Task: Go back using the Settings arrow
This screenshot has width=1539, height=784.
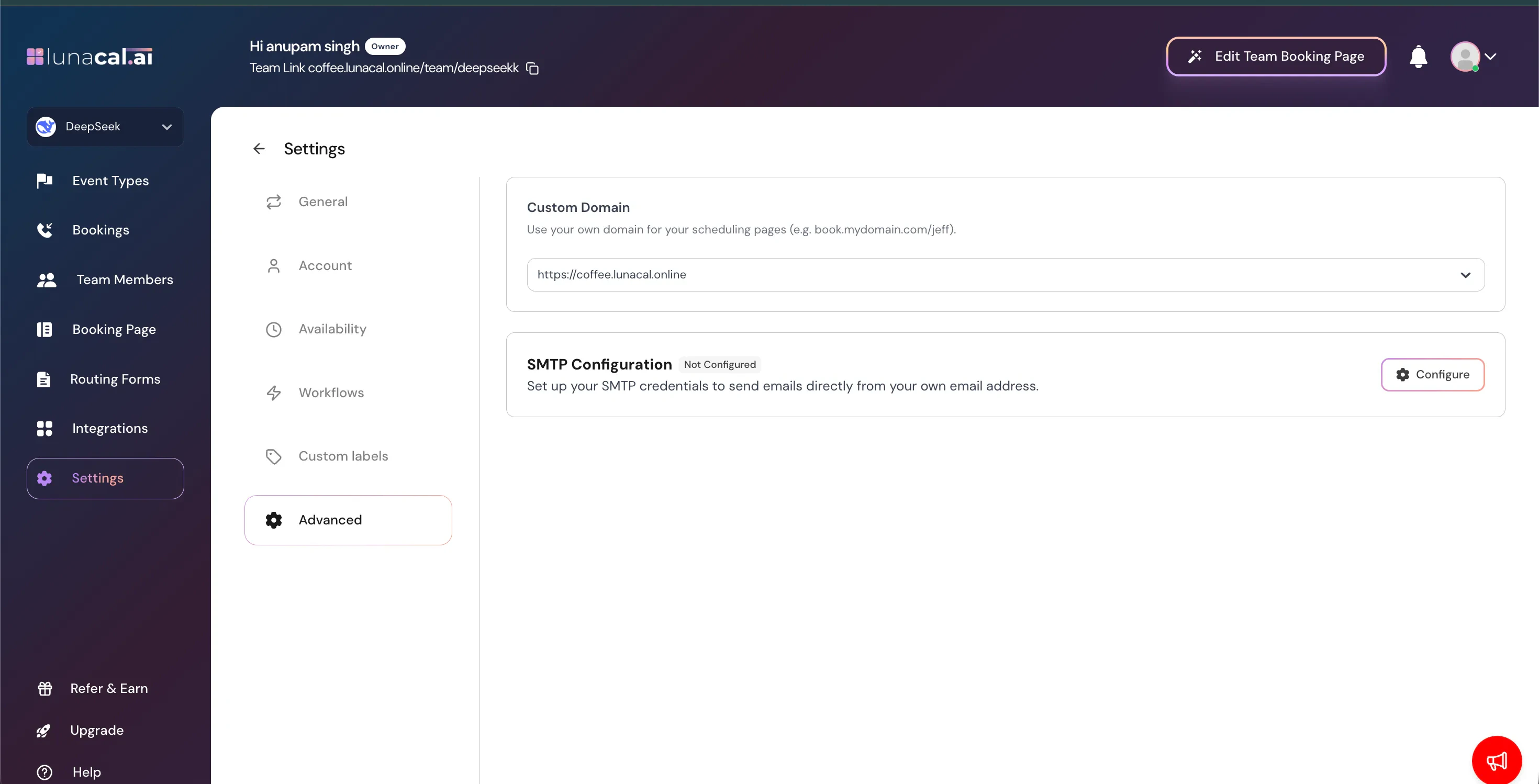Action: tap(259, 149)
